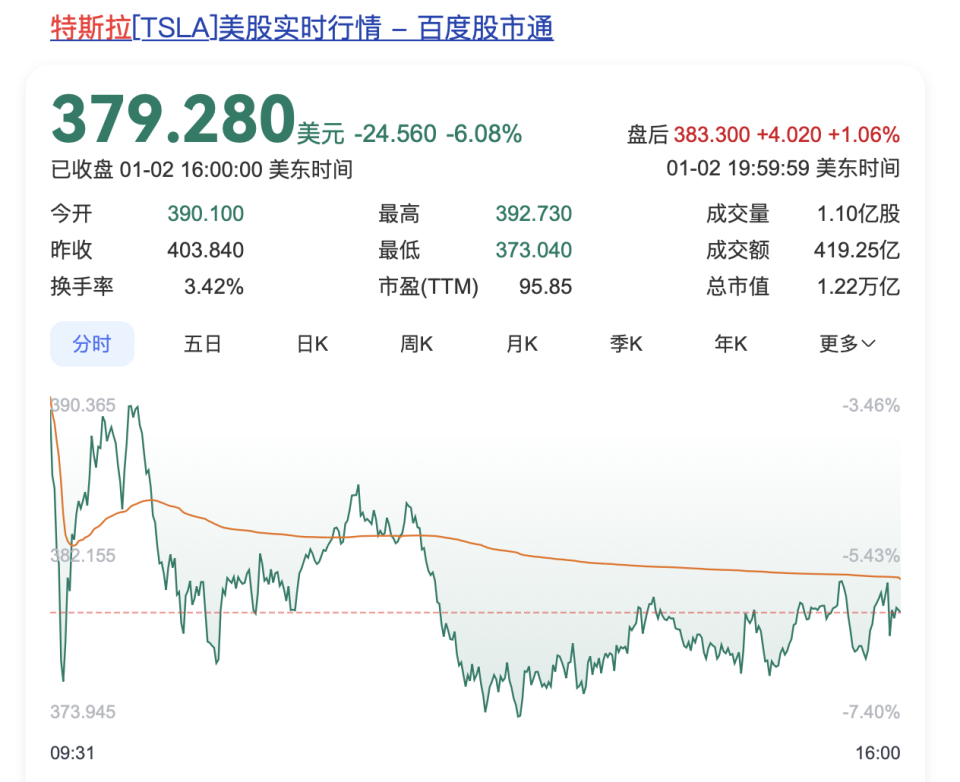Click the chart axis label 390.365
Viewport: 960px width, 782px height.
83,405
